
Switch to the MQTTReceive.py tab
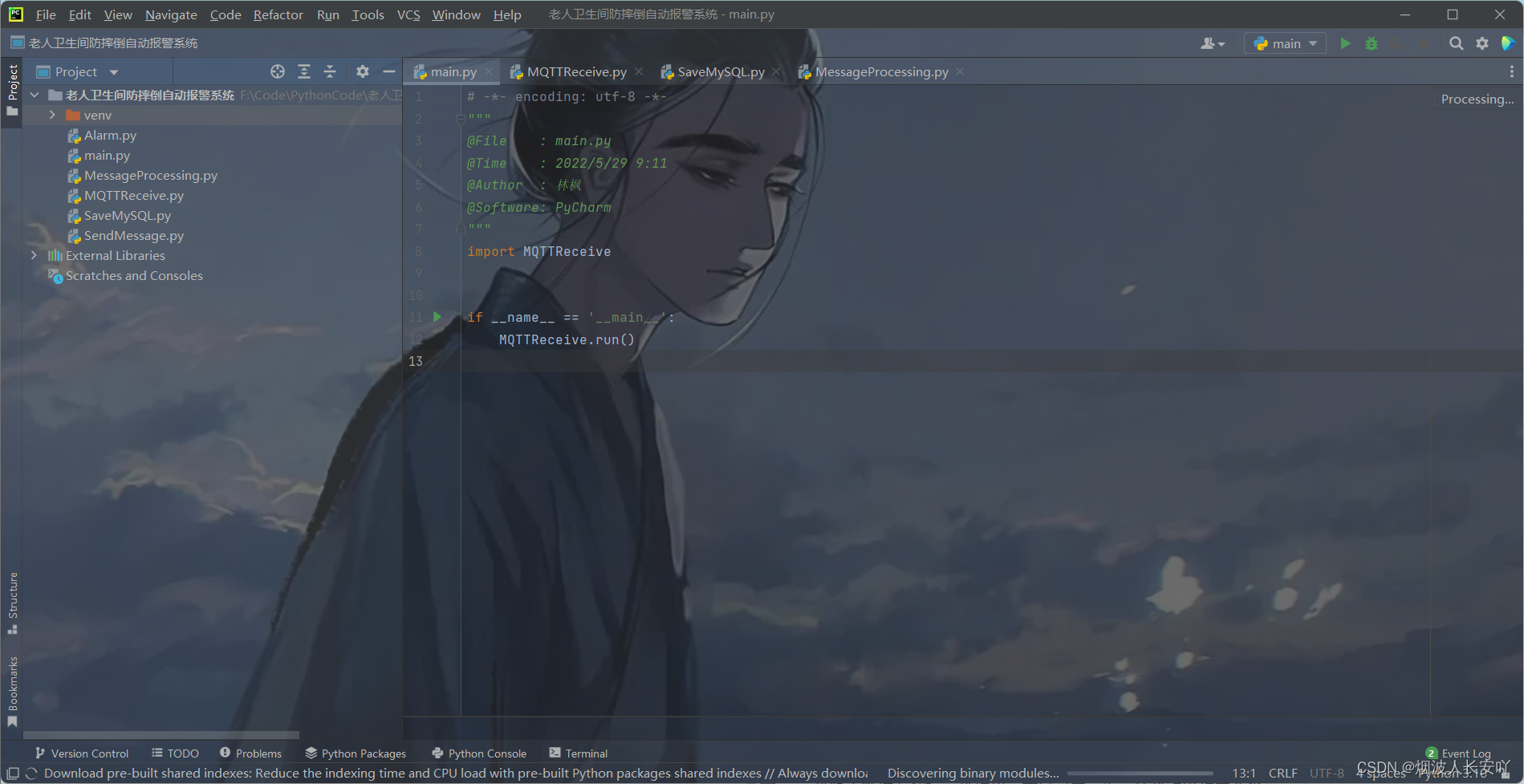point(576,71)
